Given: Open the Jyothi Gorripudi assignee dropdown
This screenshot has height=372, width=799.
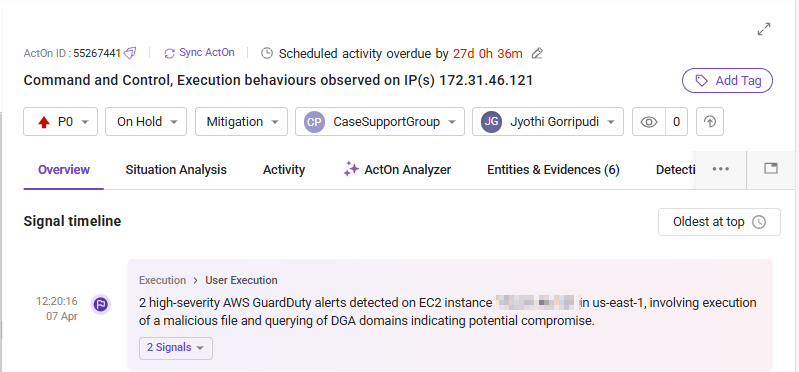Looking at the screenshot, I should pos(548,122).
